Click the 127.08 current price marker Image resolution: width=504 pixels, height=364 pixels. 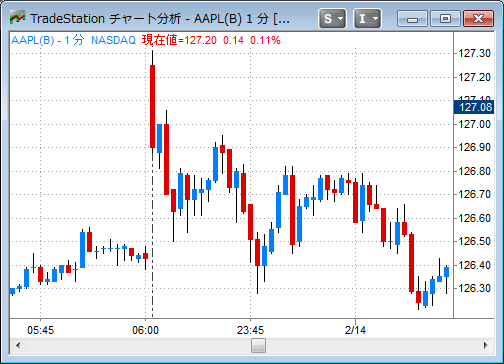[474, 107]
